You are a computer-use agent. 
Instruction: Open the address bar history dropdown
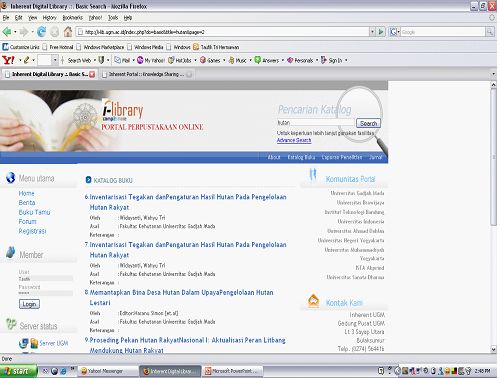[372, 32]
